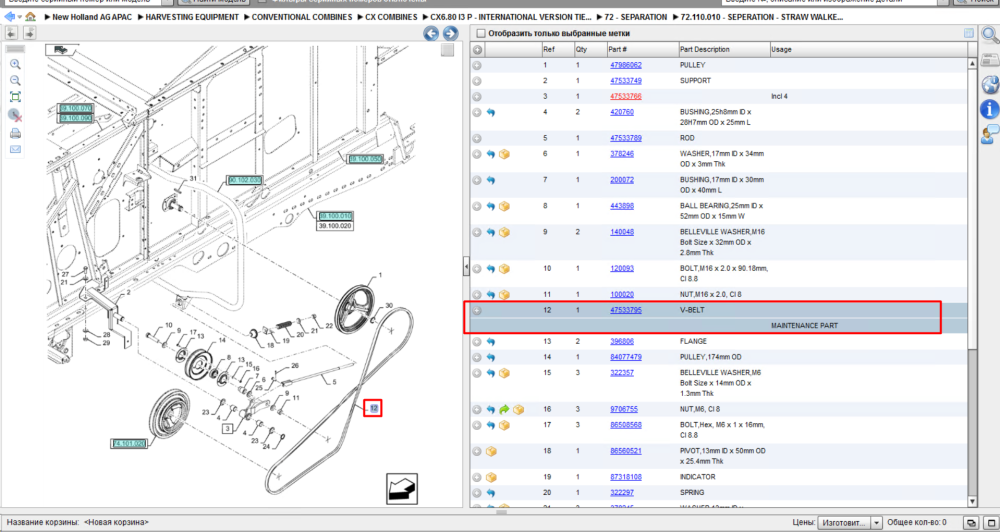Add SUPPORT 47533749 via its plus button
Viewport: 1000px width, 532px height.
click(x=476, y=81)
